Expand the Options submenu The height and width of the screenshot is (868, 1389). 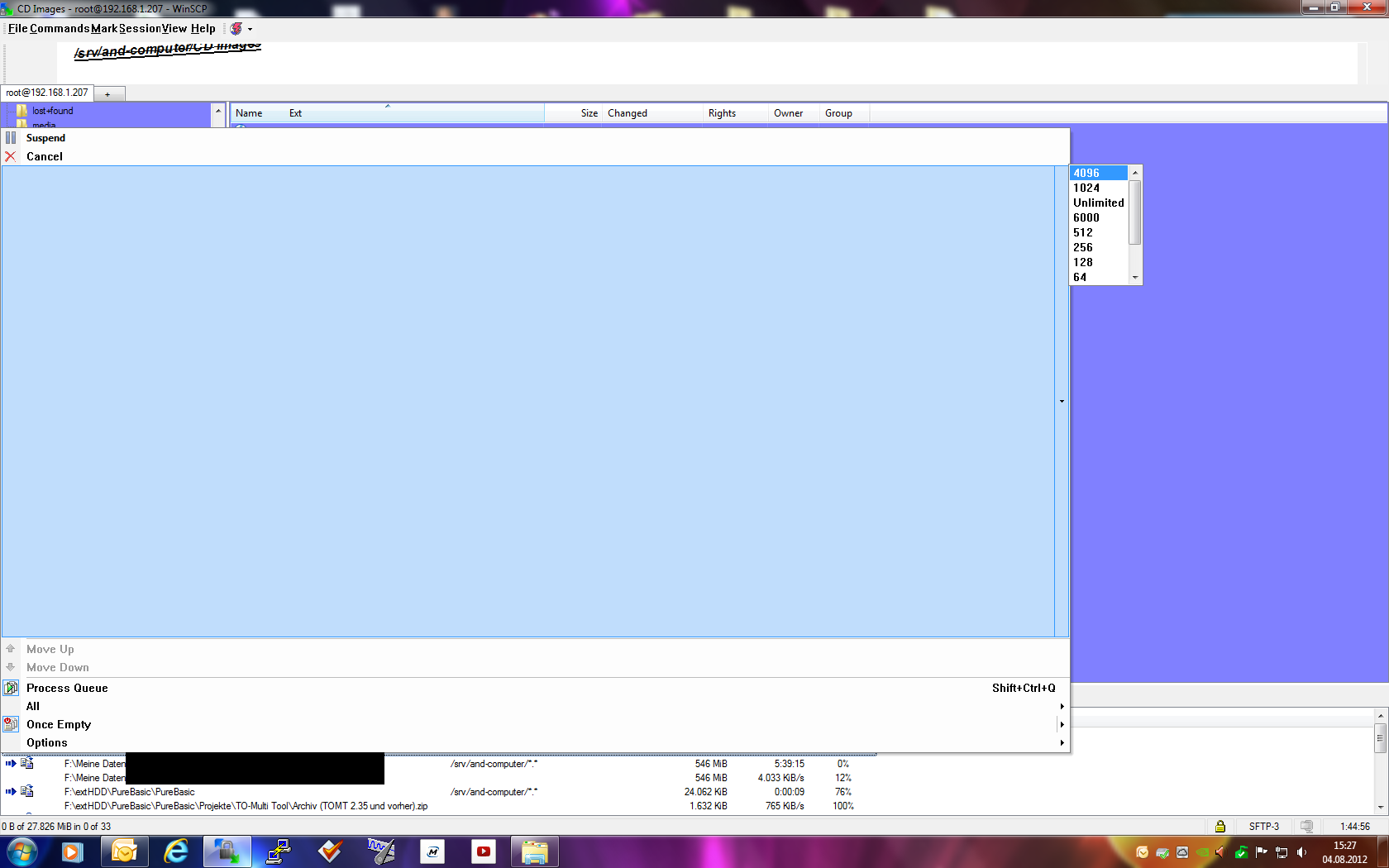point(1062,742)
